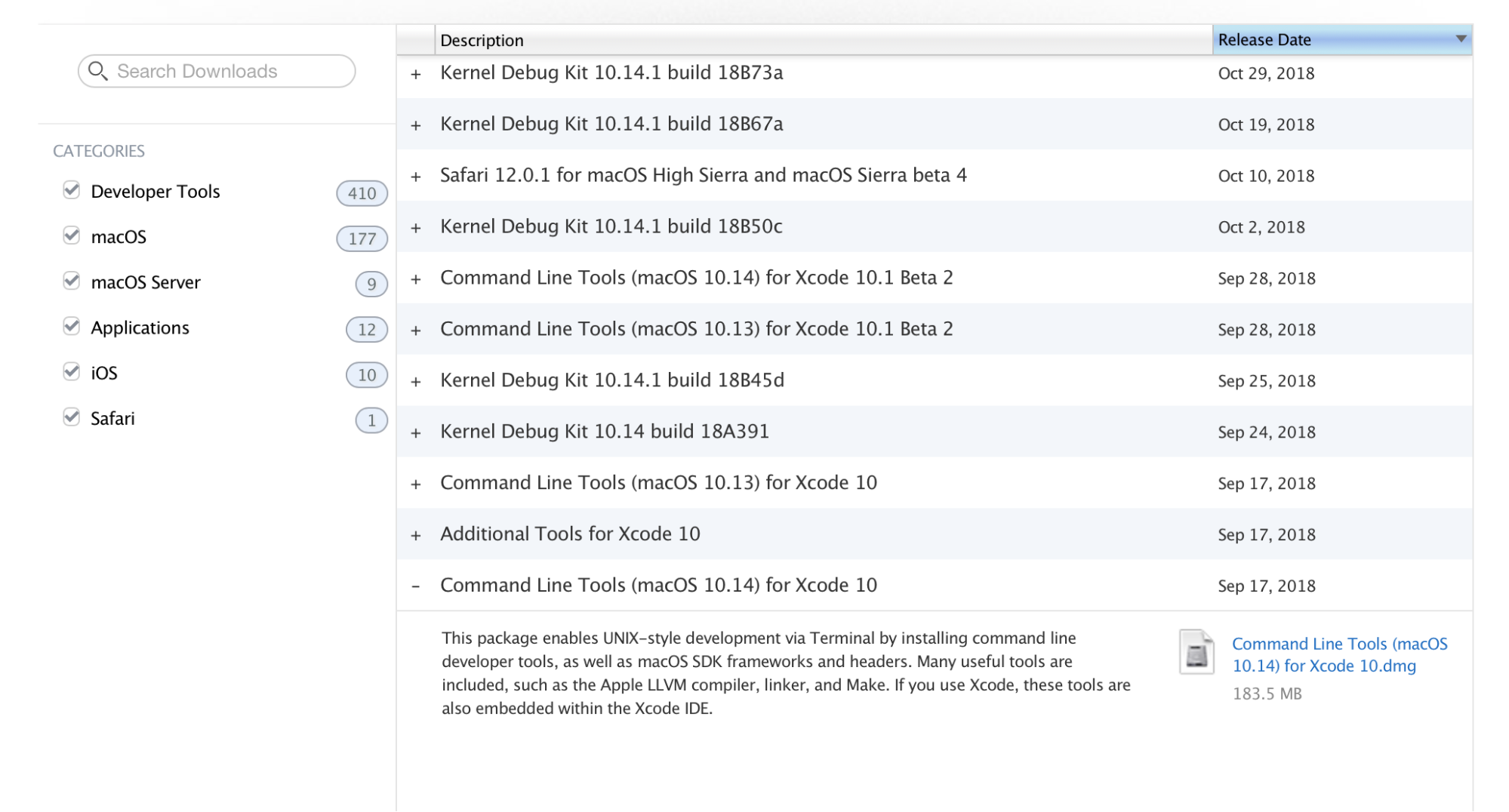Expand Additional Tools for Xcode 10

pyautogui.click(x=416, y=536)
